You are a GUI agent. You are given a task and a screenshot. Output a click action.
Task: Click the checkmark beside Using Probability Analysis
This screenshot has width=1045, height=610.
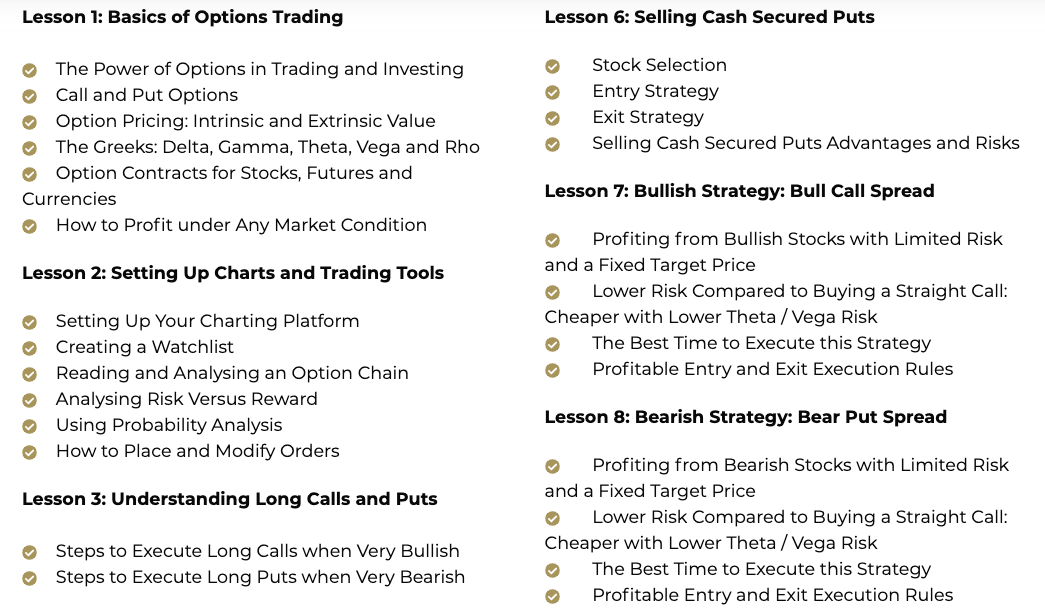pyautogui.click(x=29, y=427)
